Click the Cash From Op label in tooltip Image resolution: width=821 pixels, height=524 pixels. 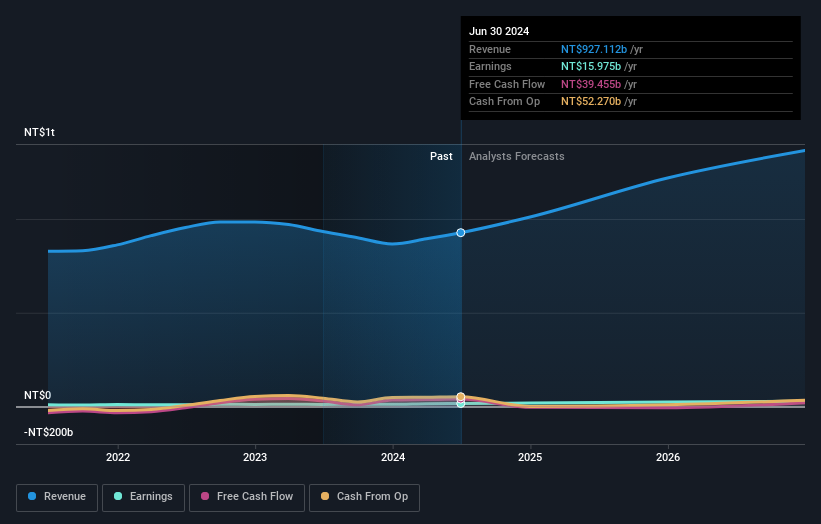click(504, 102)
